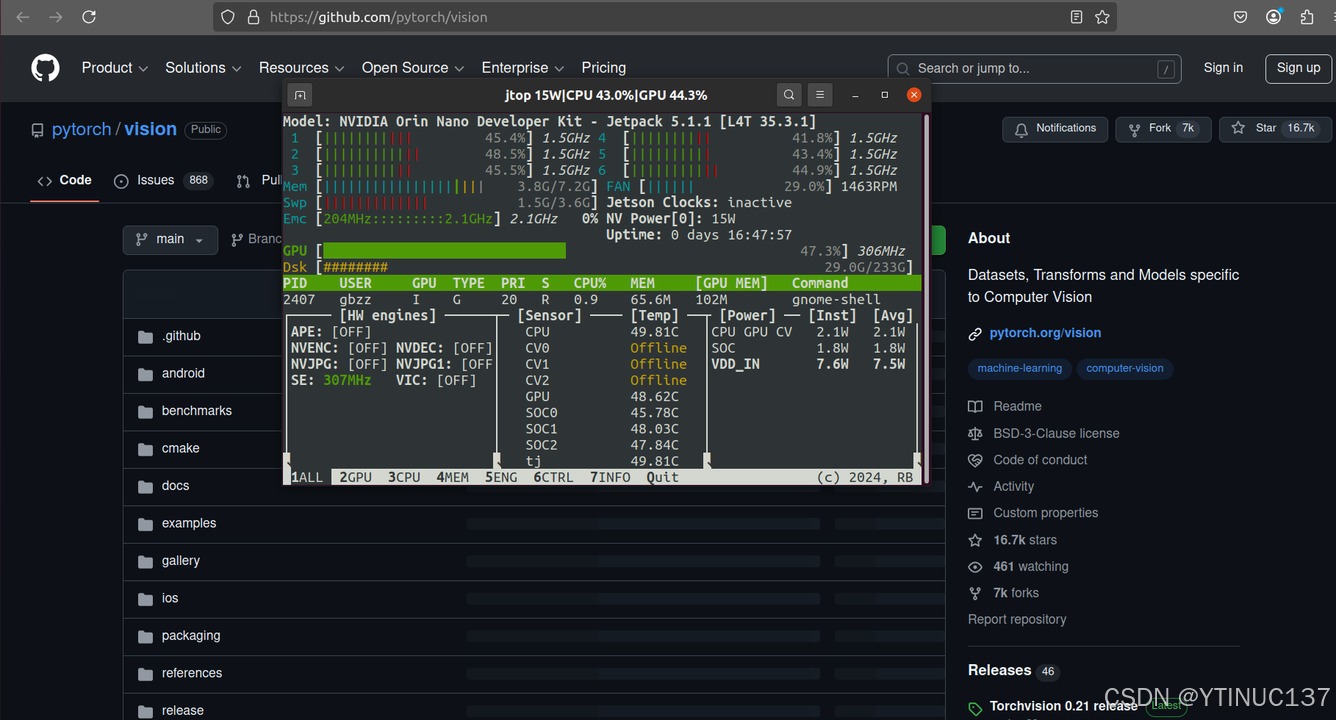
Task: Open the references folder
Action: [191, 673]
